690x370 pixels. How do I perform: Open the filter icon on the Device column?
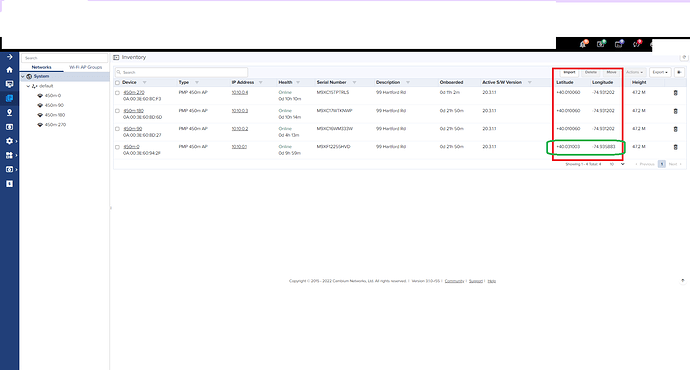coord(144,82)
